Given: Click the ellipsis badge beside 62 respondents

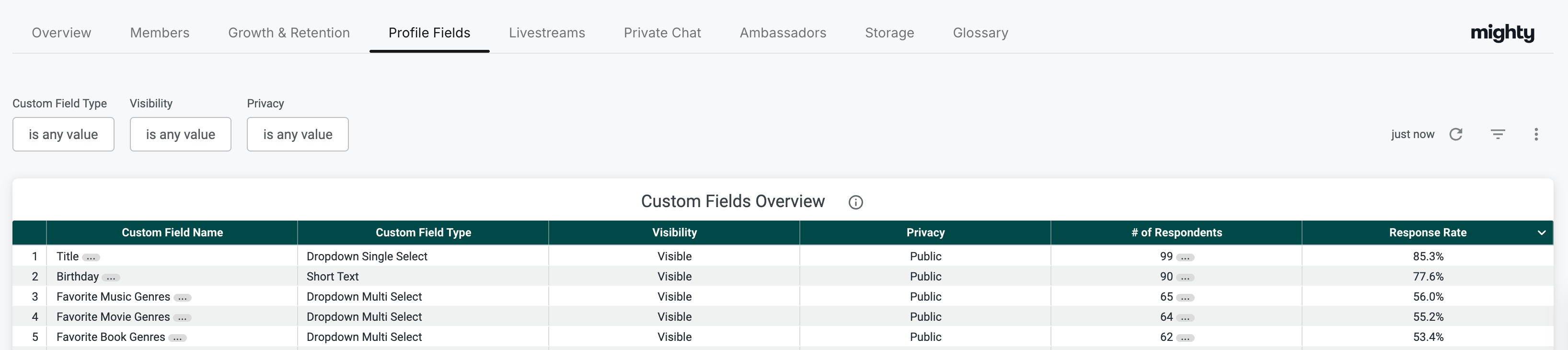Looking at the screenshot, I should (1185, 338).
